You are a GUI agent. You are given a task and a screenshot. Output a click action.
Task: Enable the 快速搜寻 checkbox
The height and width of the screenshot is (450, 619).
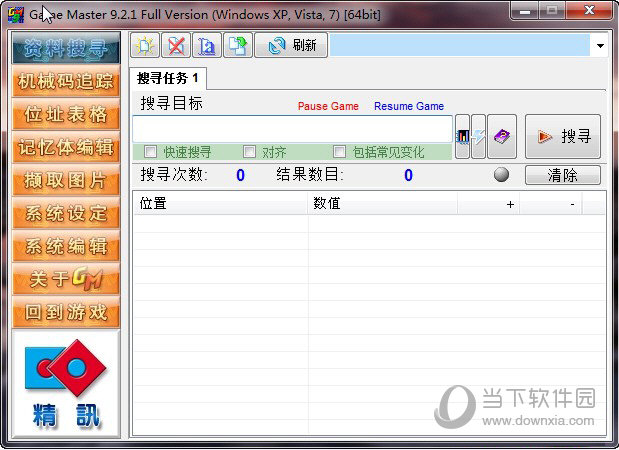[151, 152]
